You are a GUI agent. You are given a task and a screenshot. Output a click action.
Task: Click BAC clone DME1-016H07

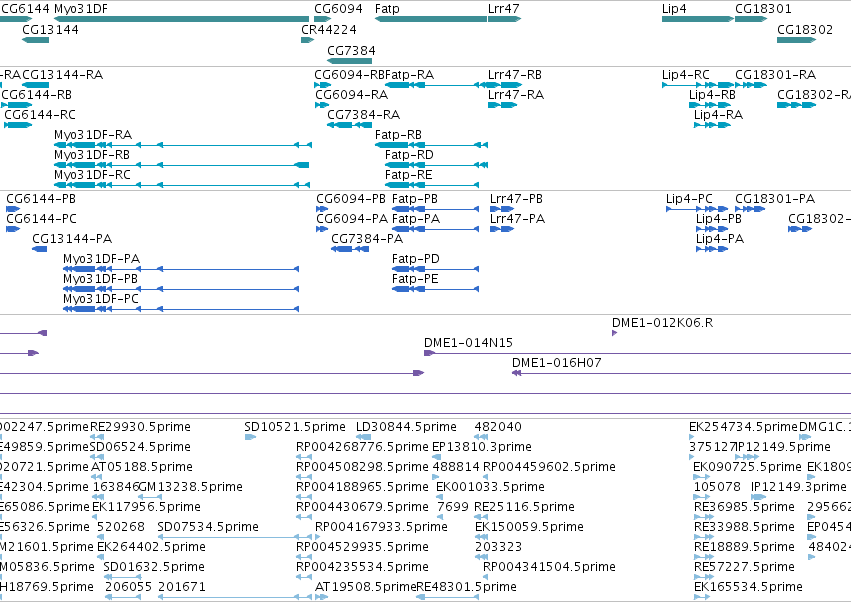pos(681,373)
